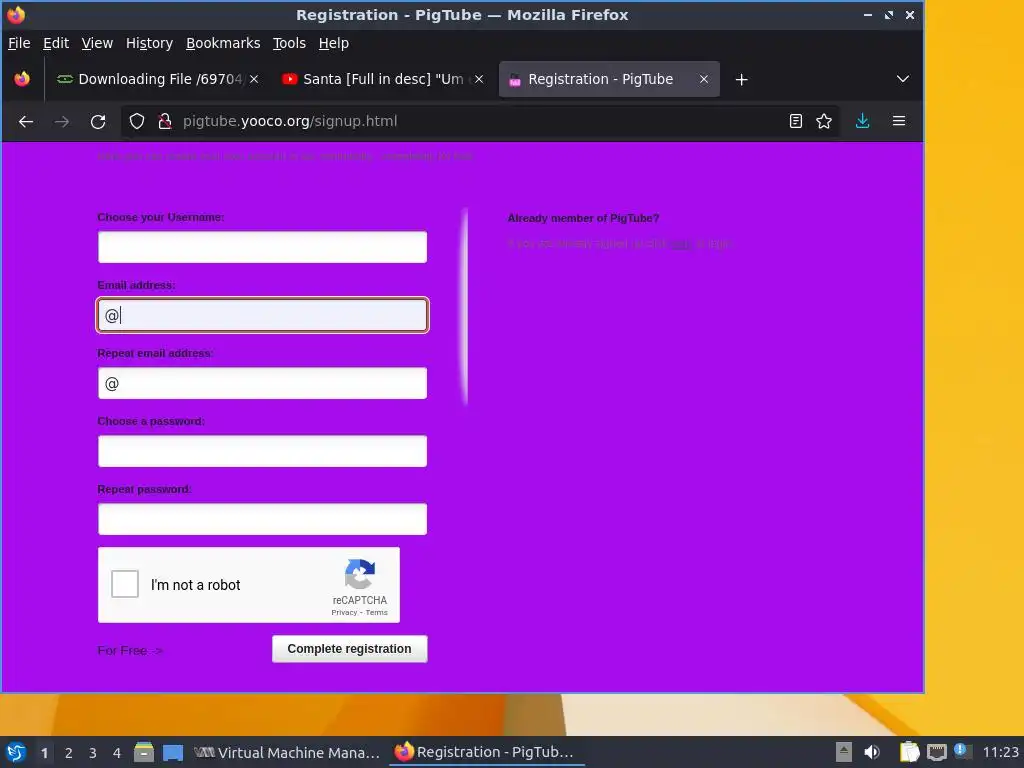Open the Firefox hamburger application menu

[x=899, y=121]
